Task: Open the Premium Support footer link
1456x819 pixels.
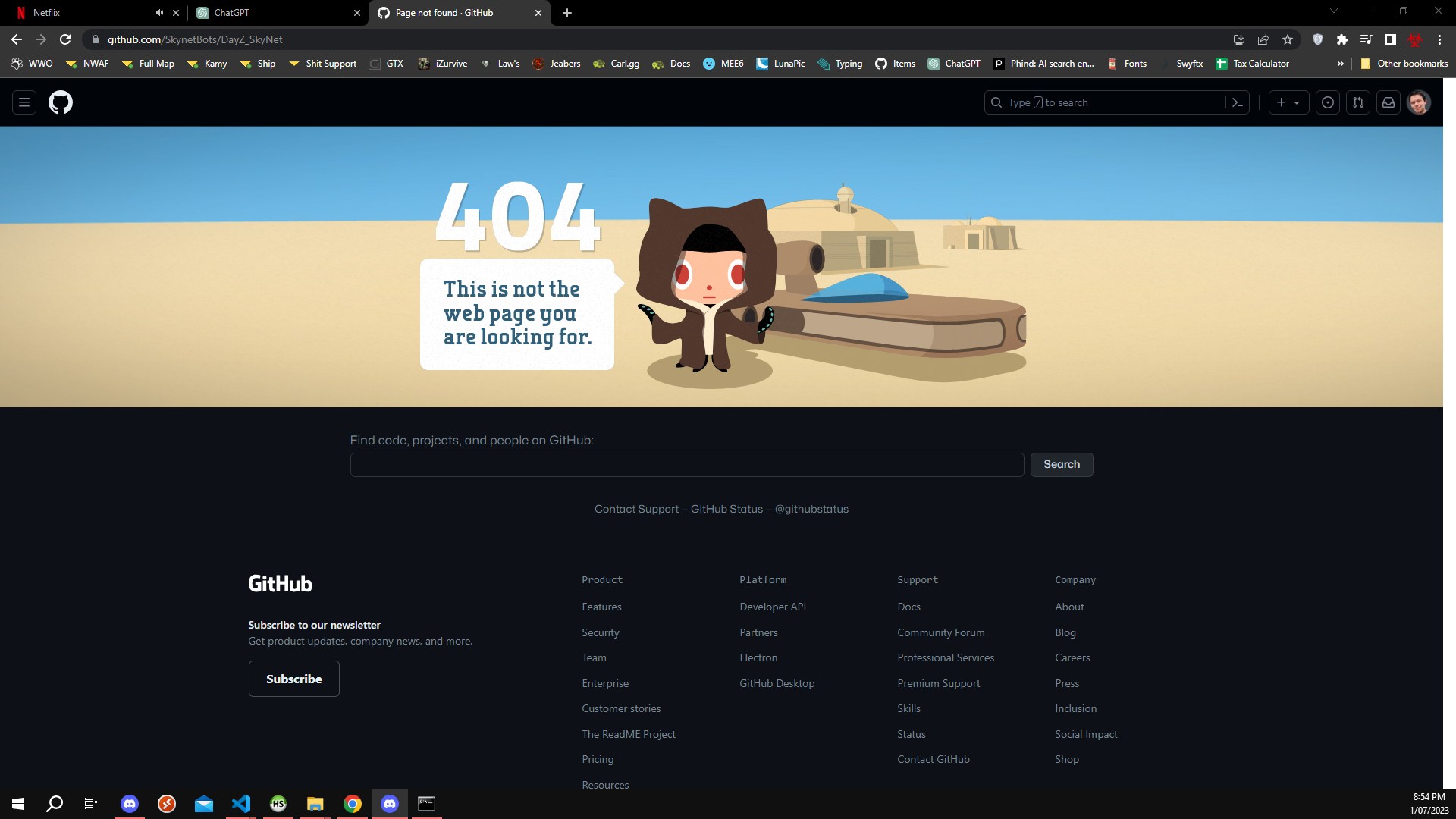Action: pyautogui.click(x=939, y=683)
